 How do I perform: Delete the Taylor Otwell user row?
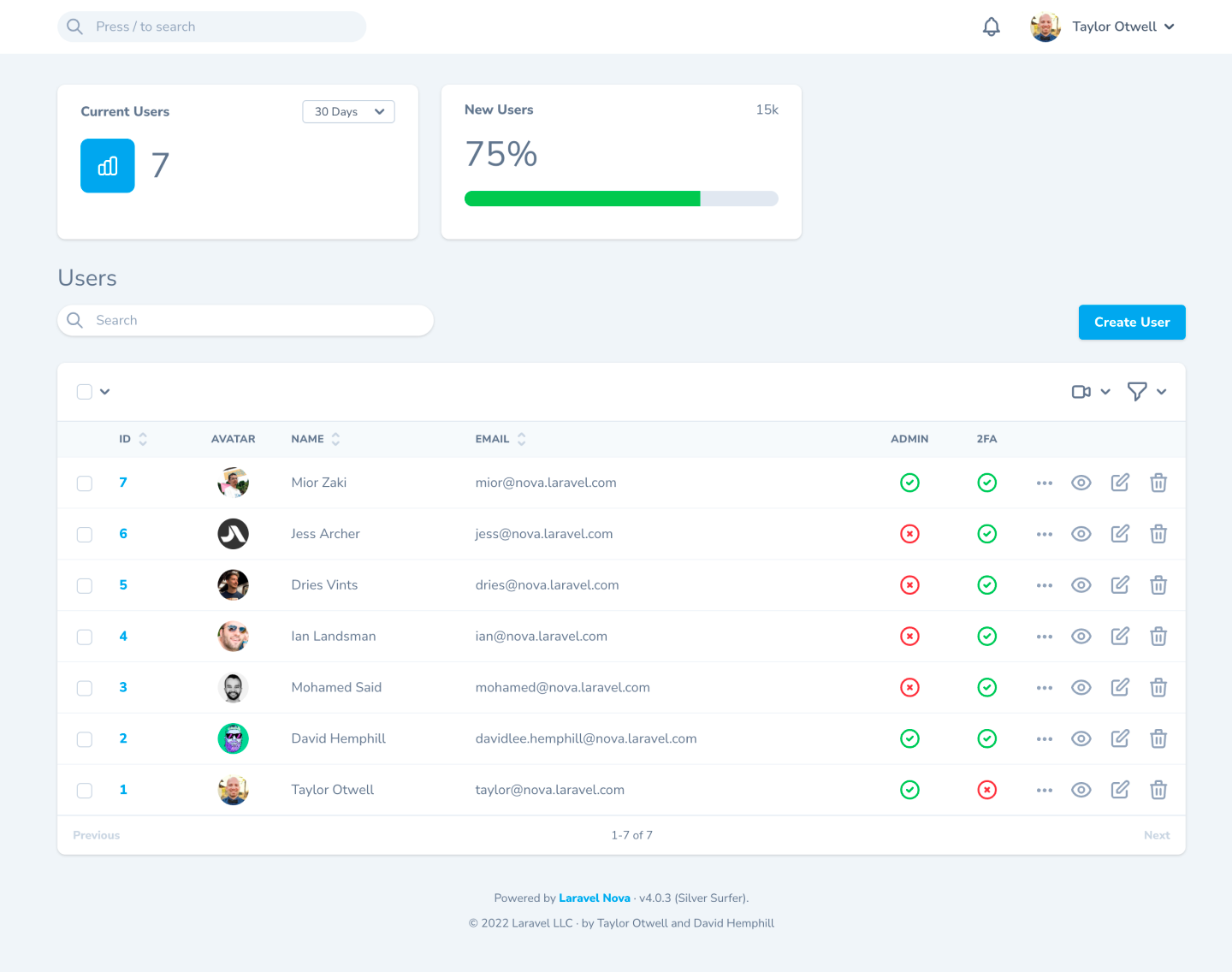point(1158,790)
